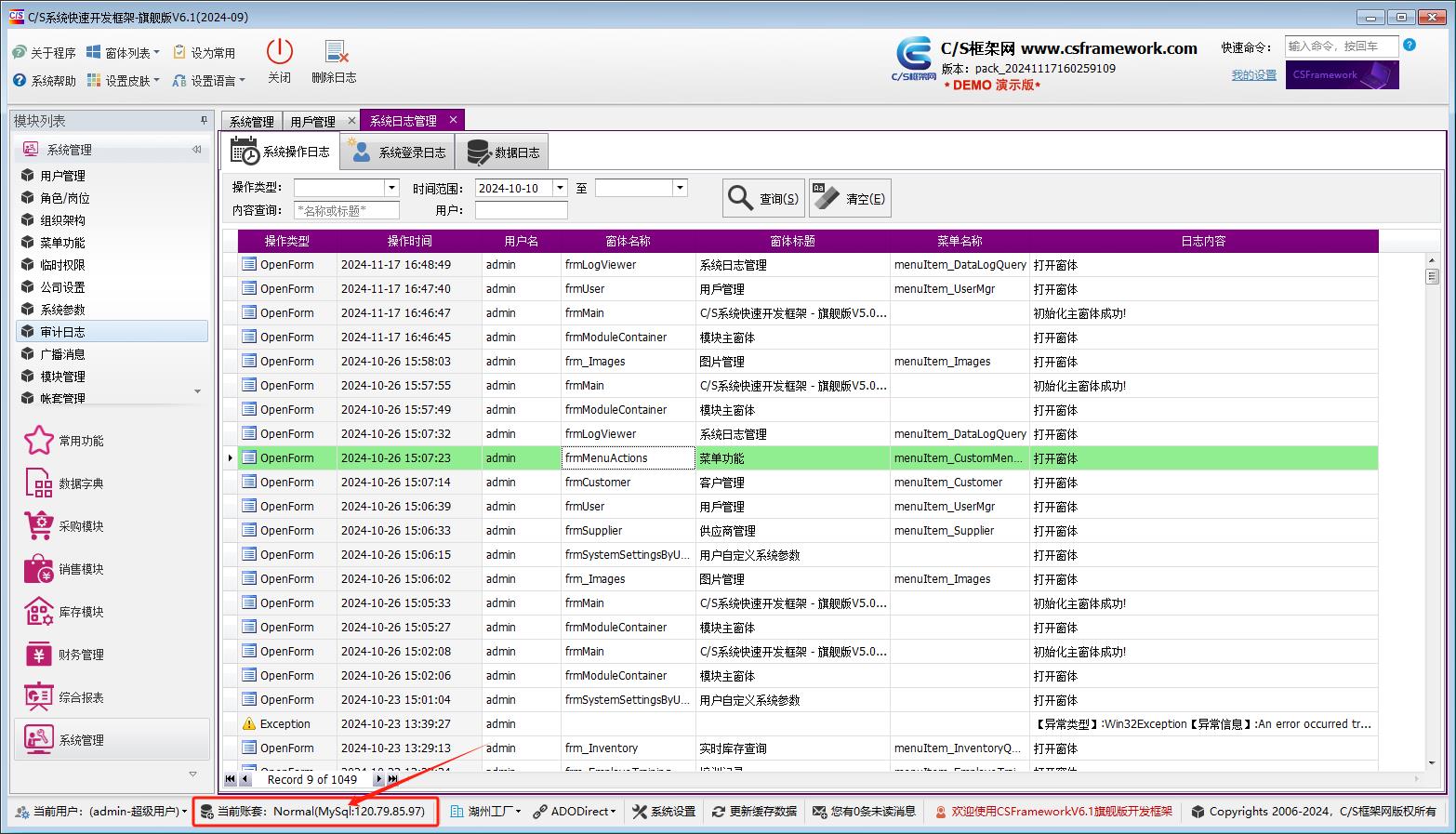This screenshot has height=834, width=1456.
Task: Switch to the 用户管理 document tab
Action: (312, 122)
